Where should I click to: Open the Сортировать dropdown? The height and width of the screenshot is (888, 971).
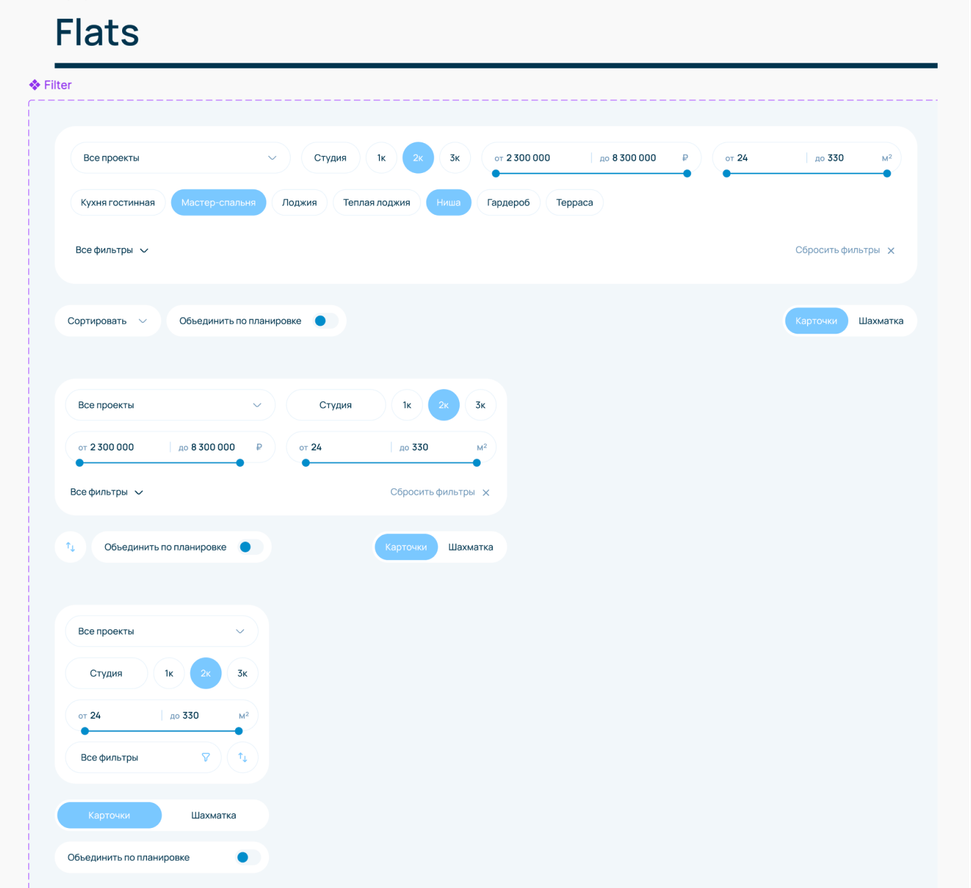[108, 321]
